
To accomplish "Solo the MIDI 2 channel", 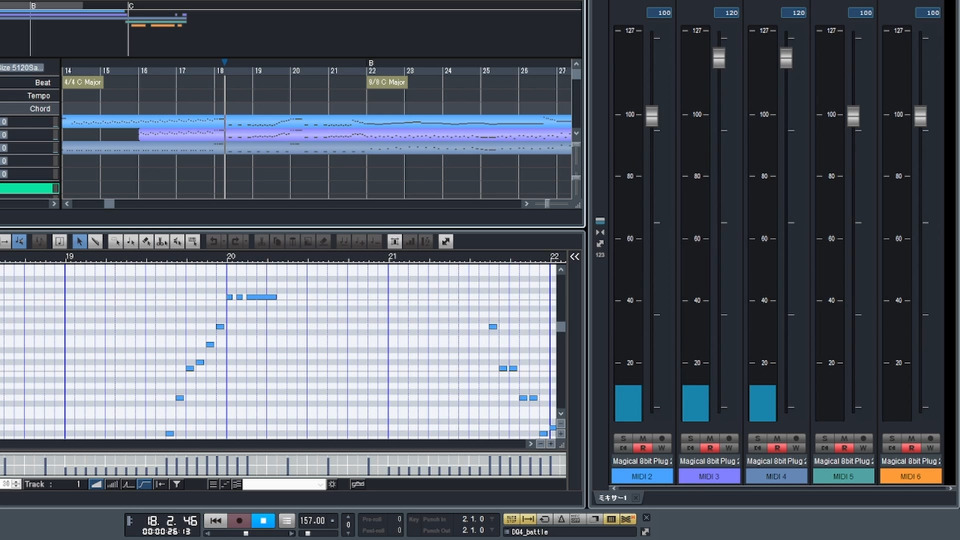I will (623, 438).
